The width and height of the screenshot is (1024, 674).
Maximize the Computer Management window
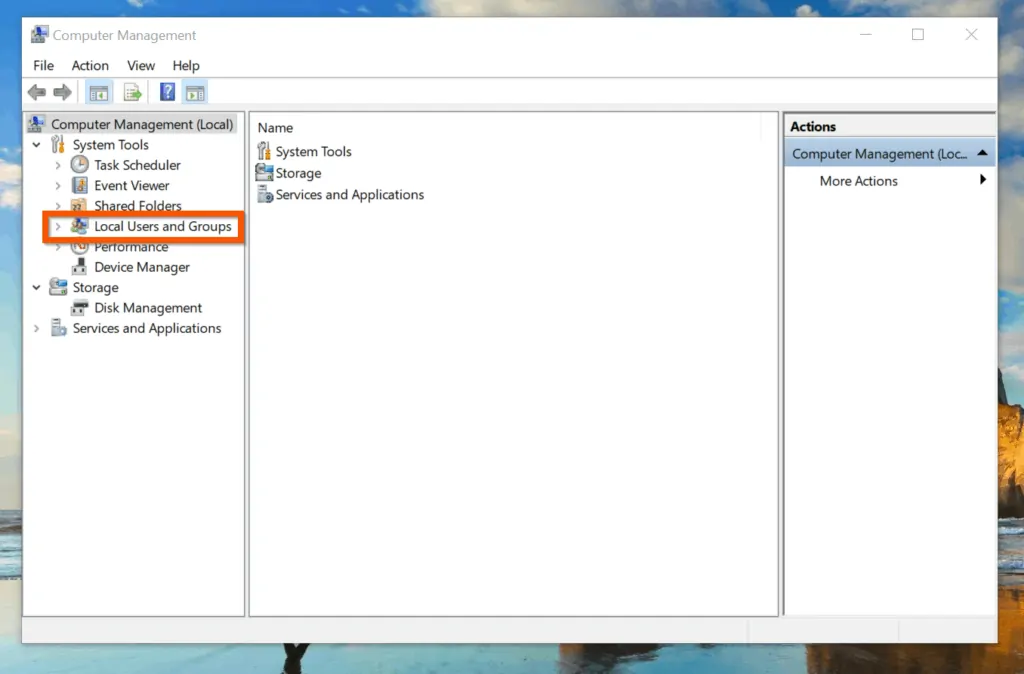[918, 35]
